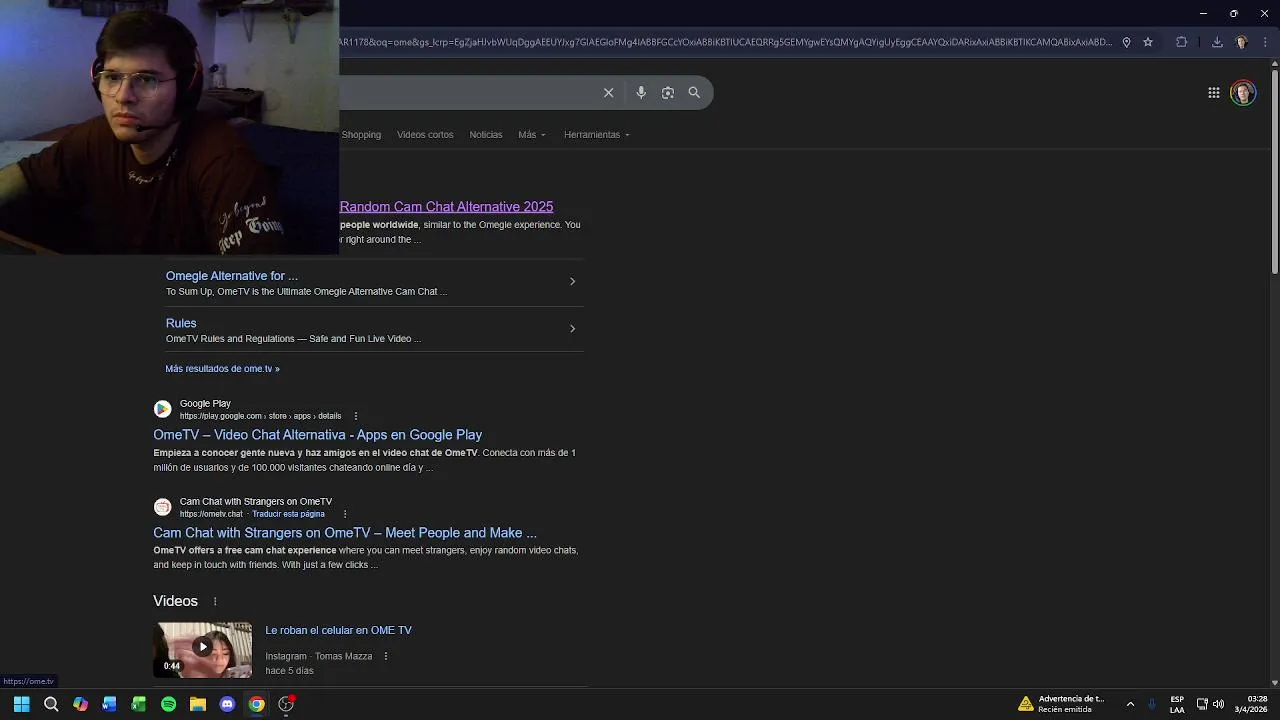1280x720 pixels.
Task: Open OmeTV Video Chat Alternativa Google Play result
Action: pyautogui.click(x=318, y=435)
